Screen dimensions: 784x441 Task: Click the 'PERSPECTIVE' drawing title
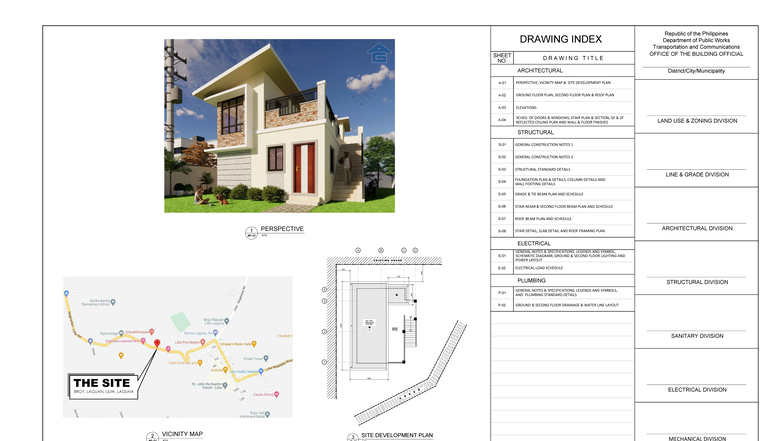[282, 229]
